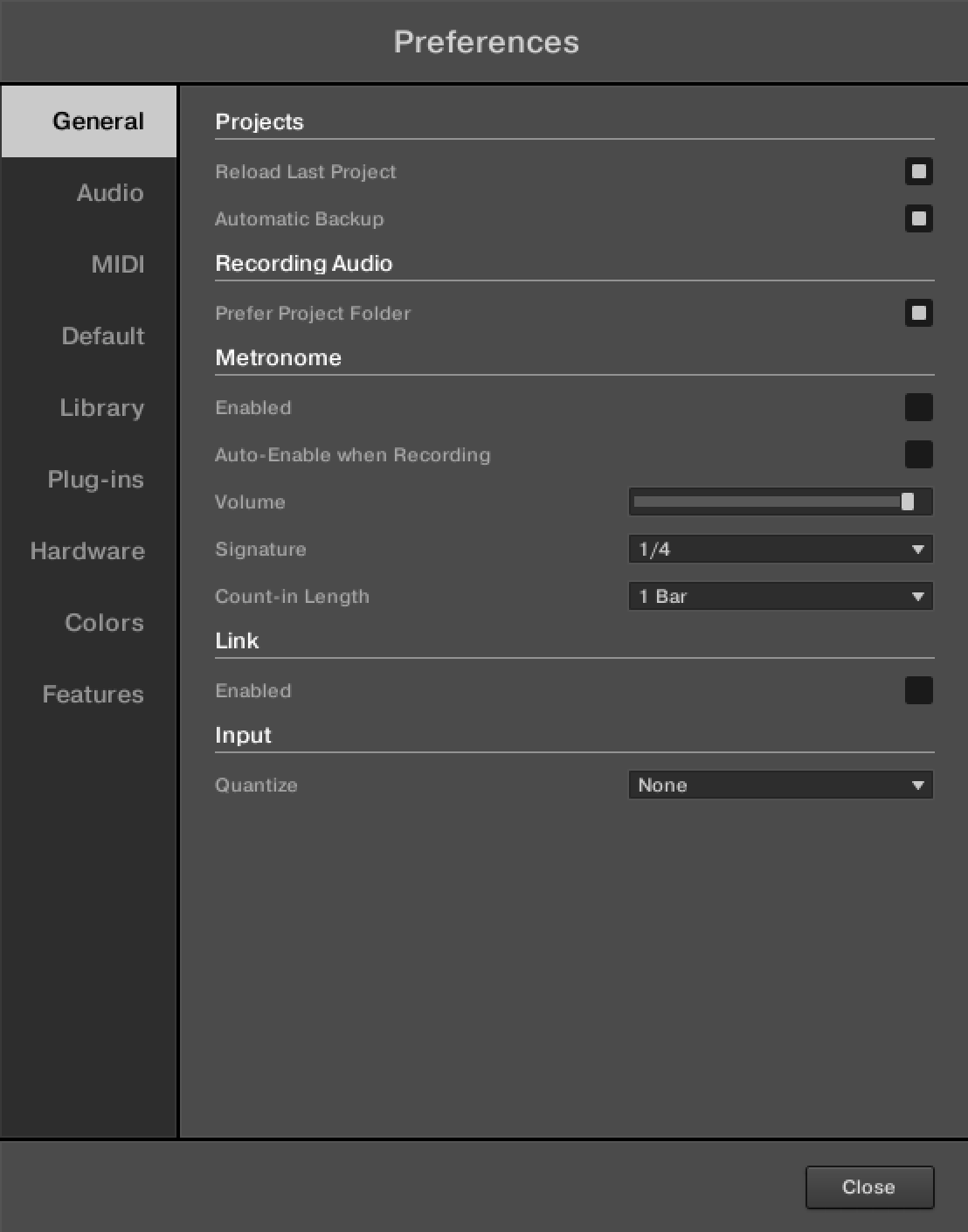
Task: Click the metronome Volume slider handle
Action: (x=908, y=502)
